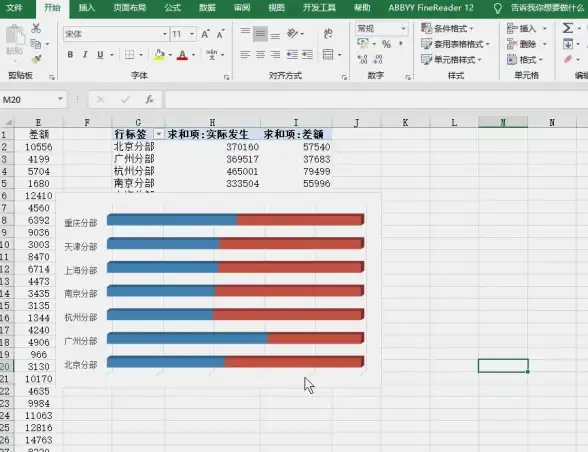Open number format dropdown (常规)
This screenshot has height=452, width=588.
pyautogui.click(x=404, y=29)
